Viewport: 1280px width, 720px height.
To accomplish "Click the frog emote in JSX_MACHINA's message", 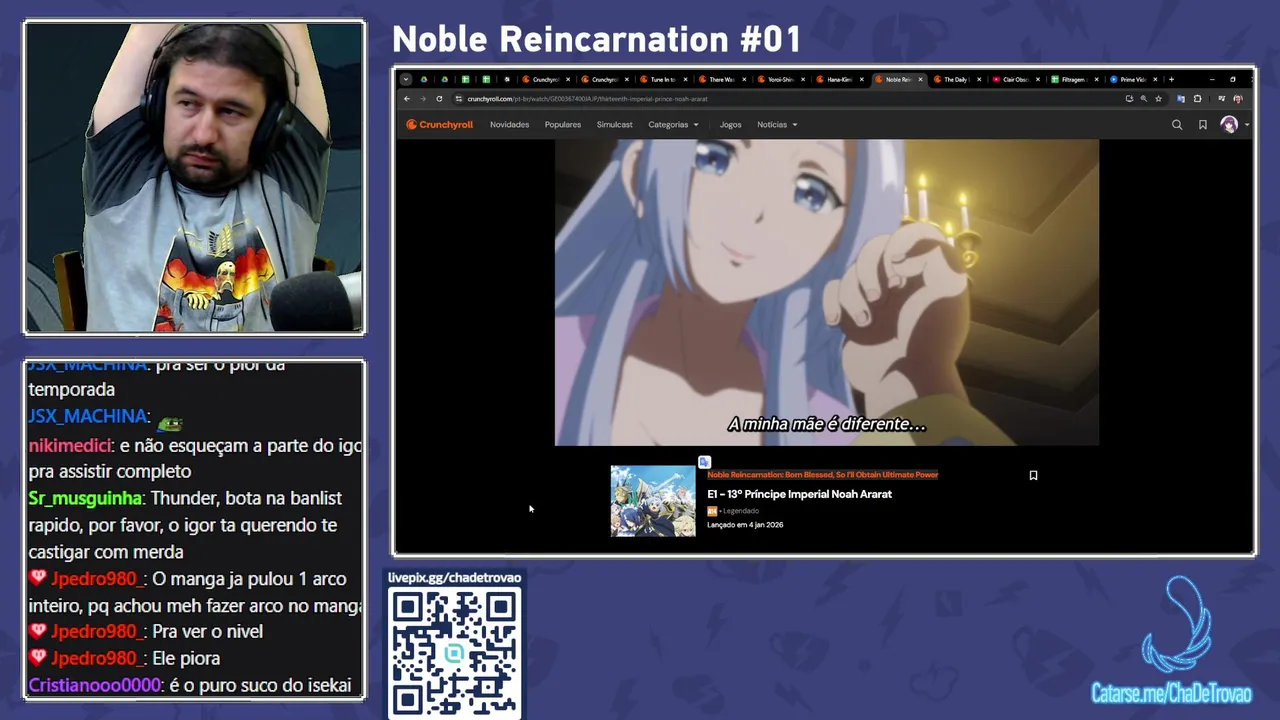I will 169,423.
